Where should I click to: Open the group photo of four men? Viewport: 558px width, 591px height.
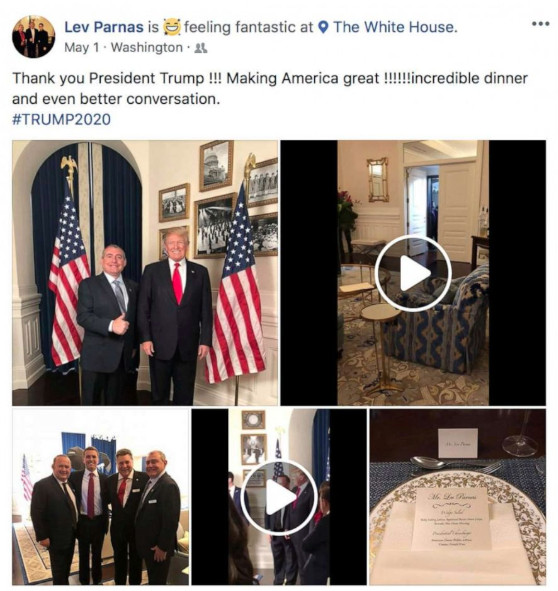click(101, 497)
